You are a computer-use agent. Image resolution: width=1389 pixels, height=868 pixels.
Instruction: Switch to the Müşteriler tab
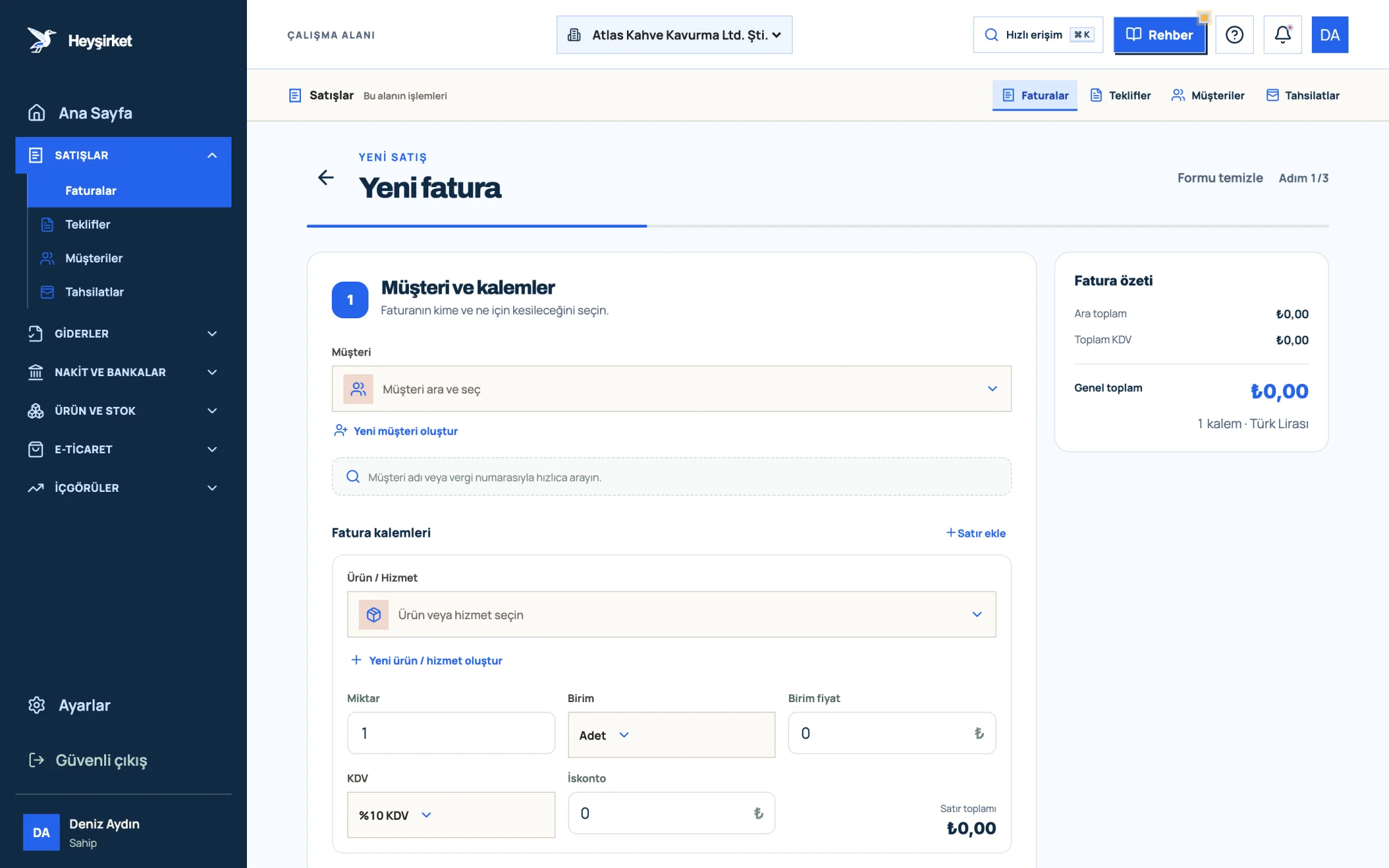click(x=1208, y=95)
